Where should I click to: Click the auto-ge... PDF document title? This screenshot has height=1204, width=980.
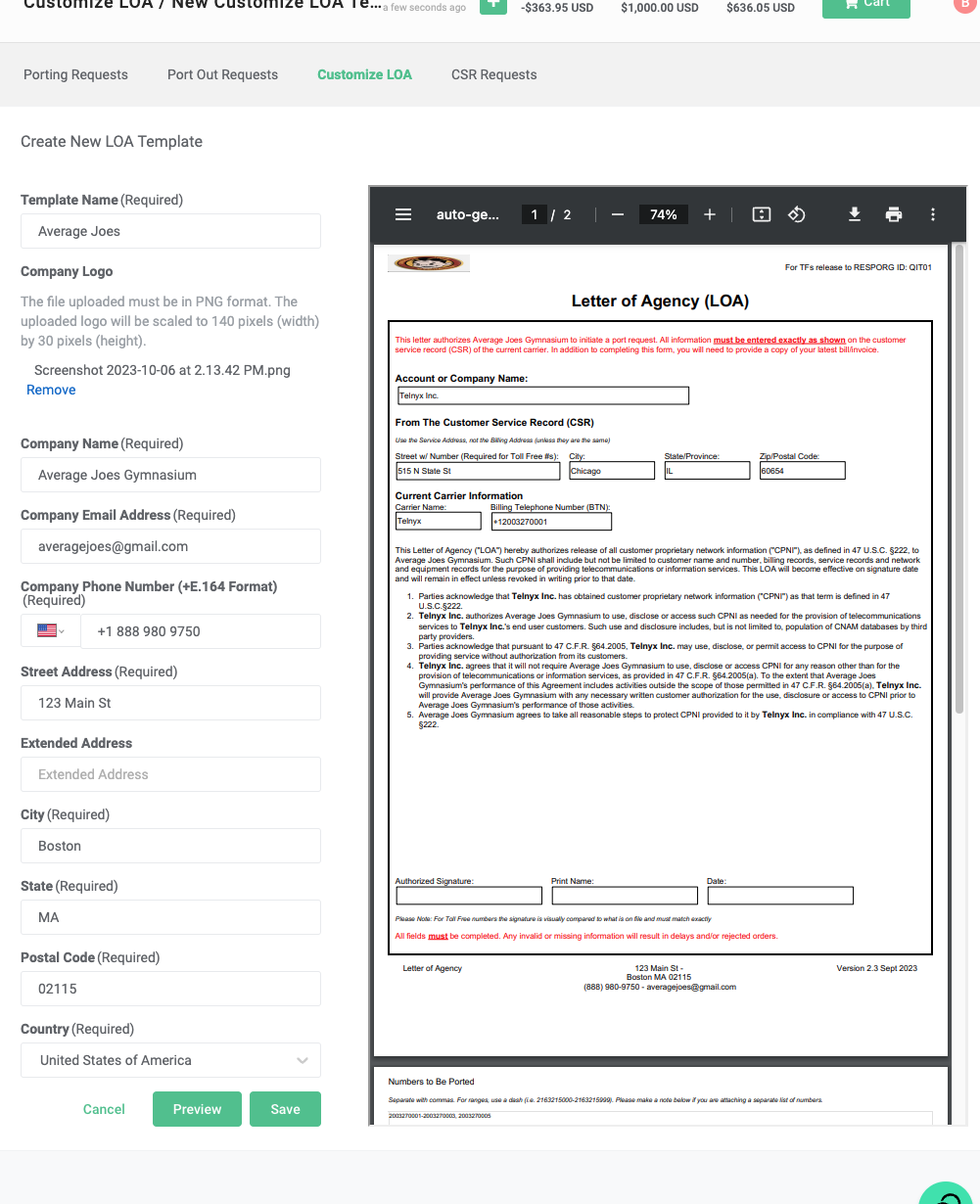pyautogui.click(x=468, y=214)
